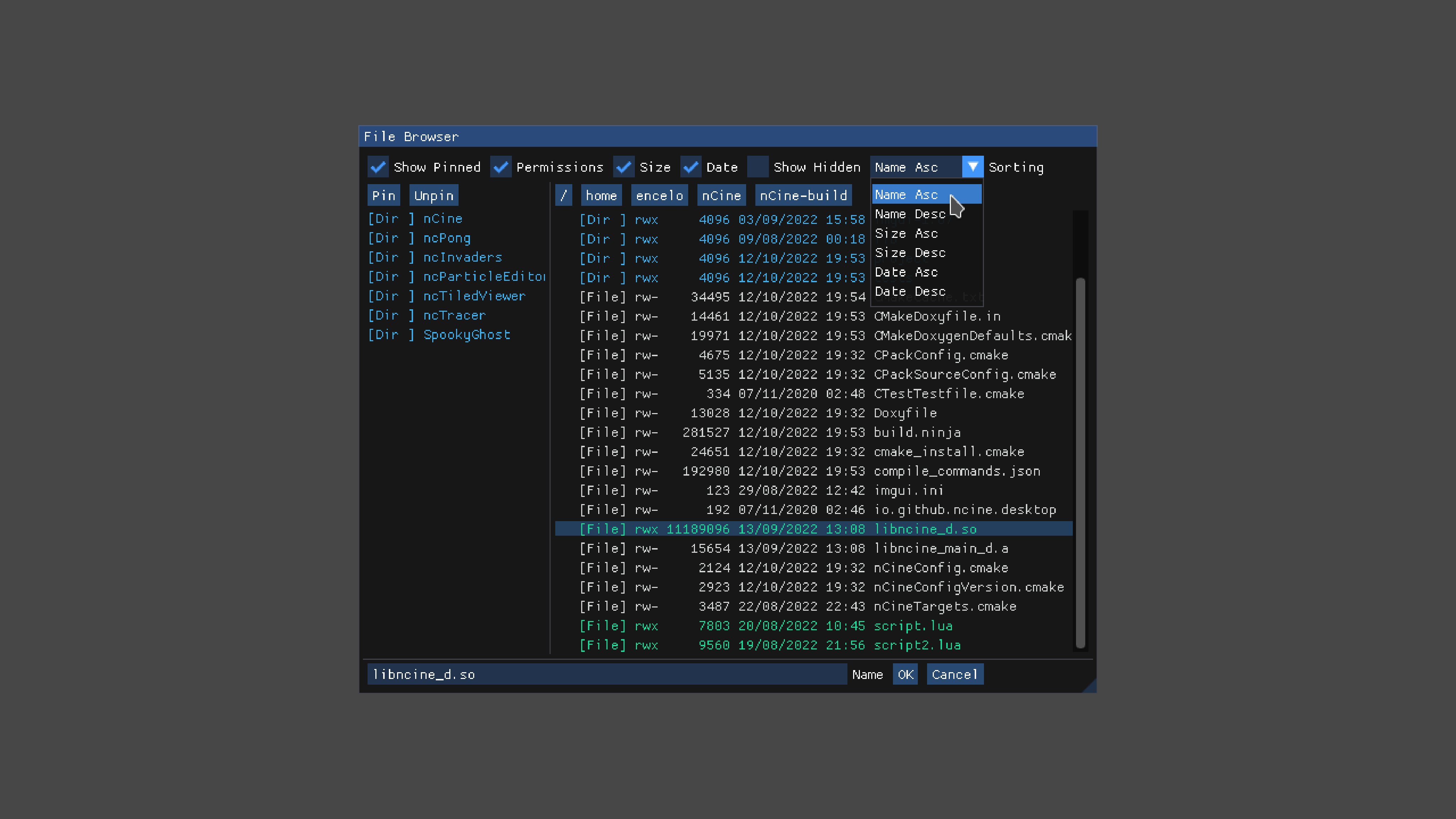Jump to the encelo breadcrumb folder
The height and width of the screenshot is (819, 1456).
659,196
